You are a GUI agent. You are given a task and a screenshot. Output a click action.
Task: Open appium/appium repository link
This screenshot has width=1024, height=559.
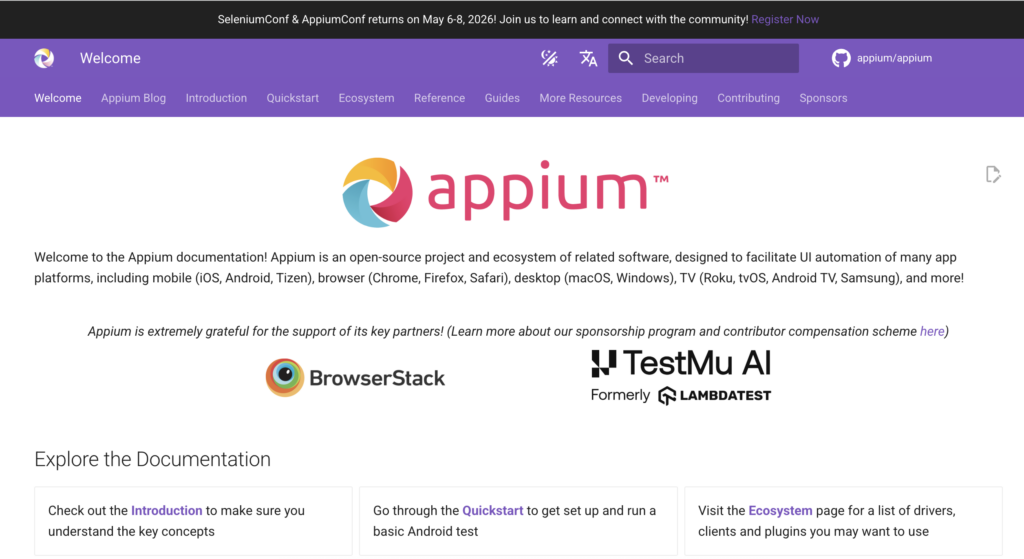point(894,58)
